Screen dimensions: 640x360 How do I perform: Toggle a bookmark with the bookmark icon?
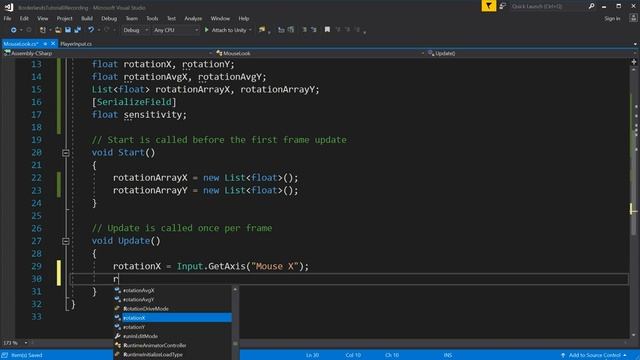[327, 30]
